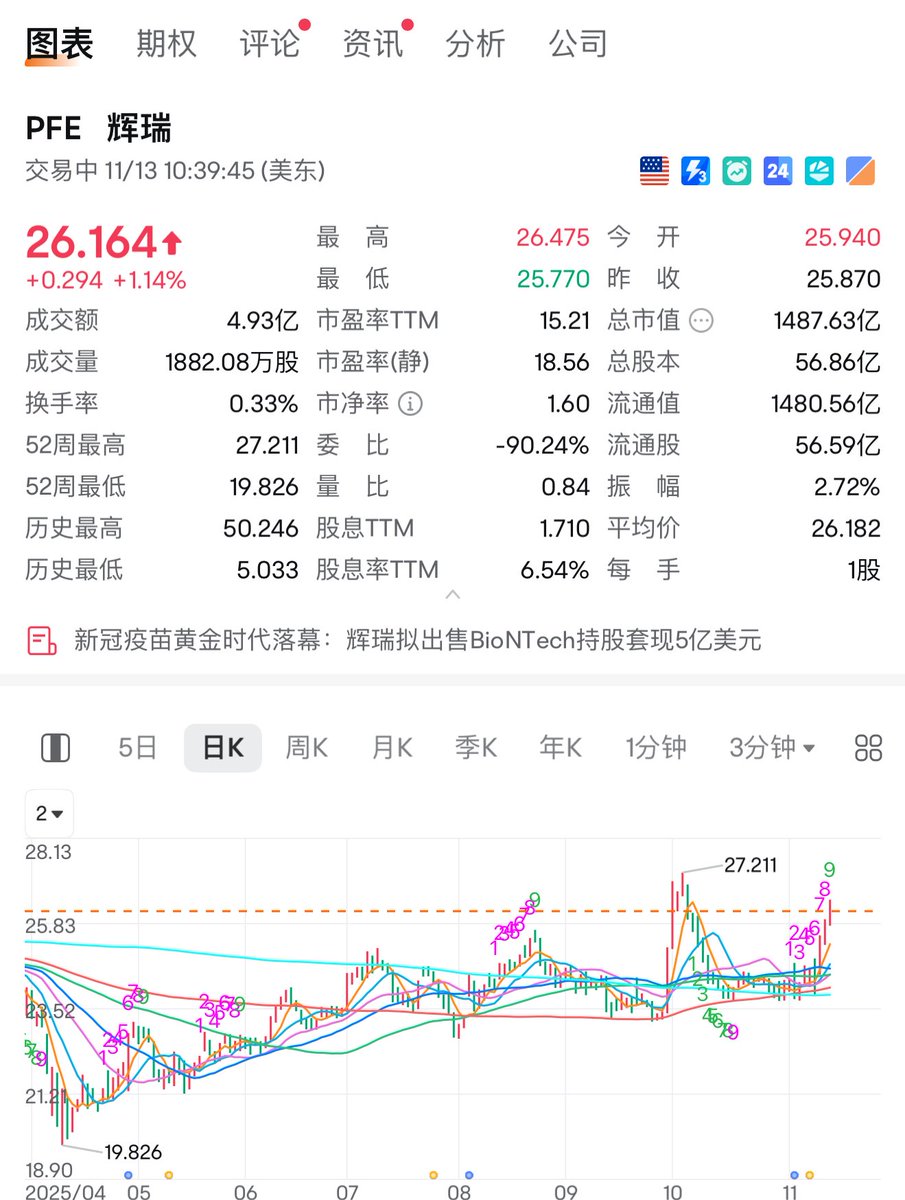
Task: Open the four-square chart settings grid icon
Action: point(868,747)
